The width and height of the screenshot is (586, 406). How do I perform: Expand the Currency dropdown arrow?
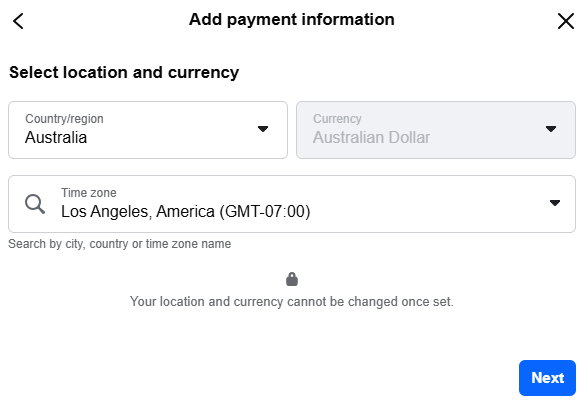[550, 129]
